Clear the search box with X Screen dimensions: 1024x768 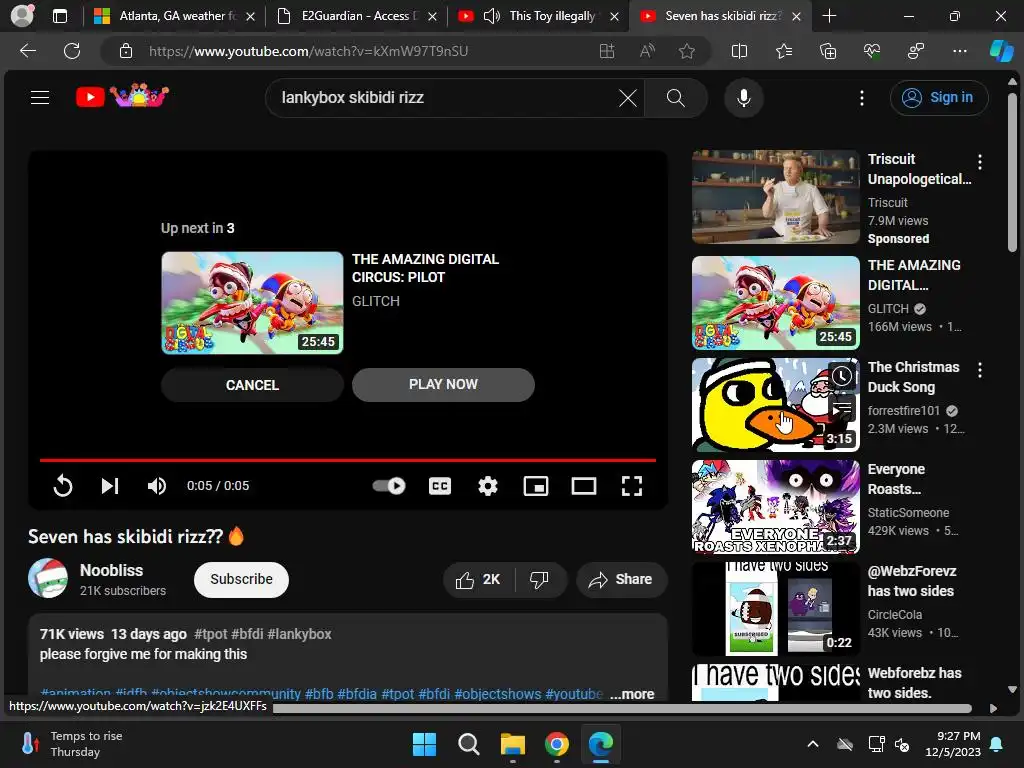tap(628, 98)
